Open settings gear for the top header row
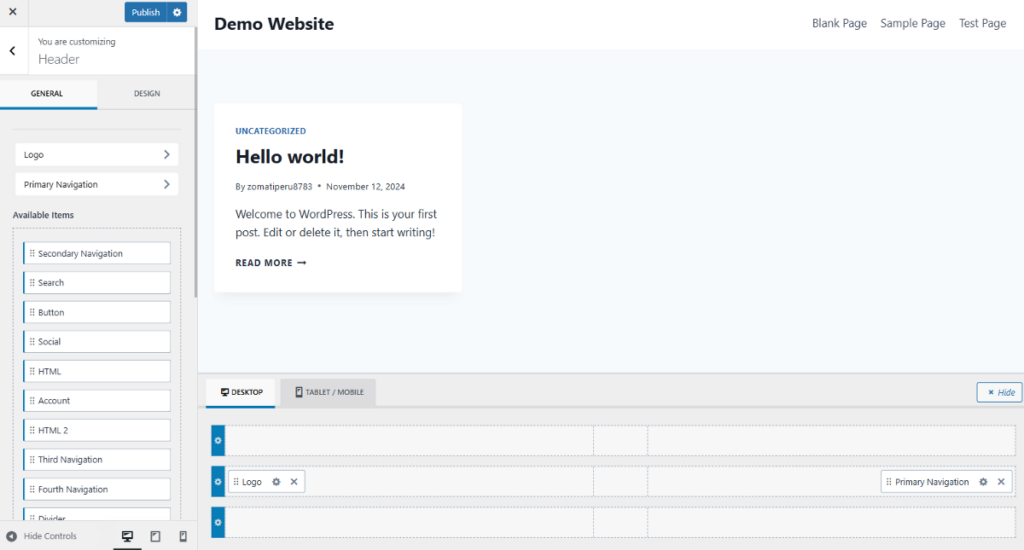 (218, 441)
